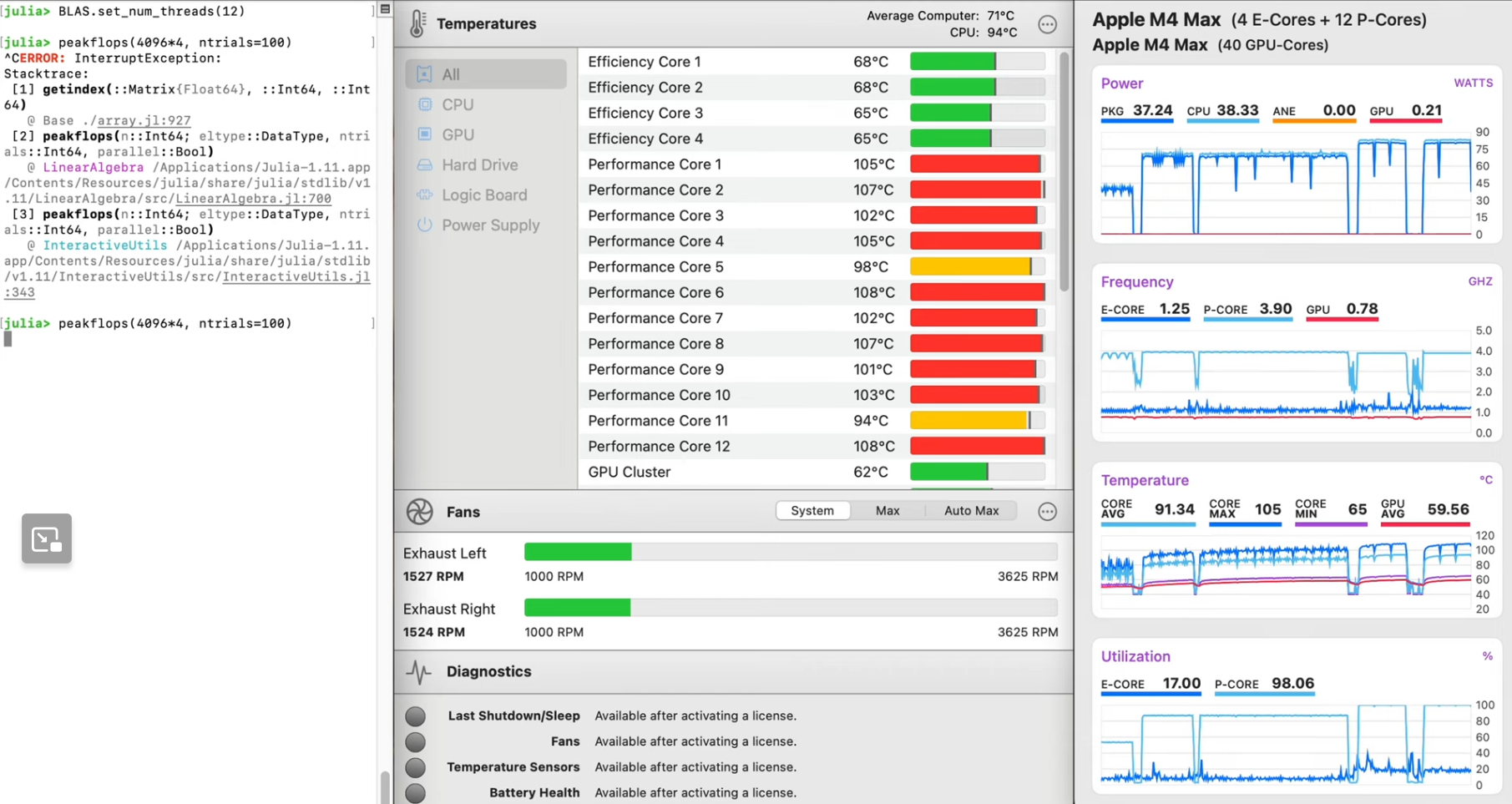Open the Fans more options ellipsis button
The image size is (1512, 804).
pyautogui.click(x=1047, y=511)
